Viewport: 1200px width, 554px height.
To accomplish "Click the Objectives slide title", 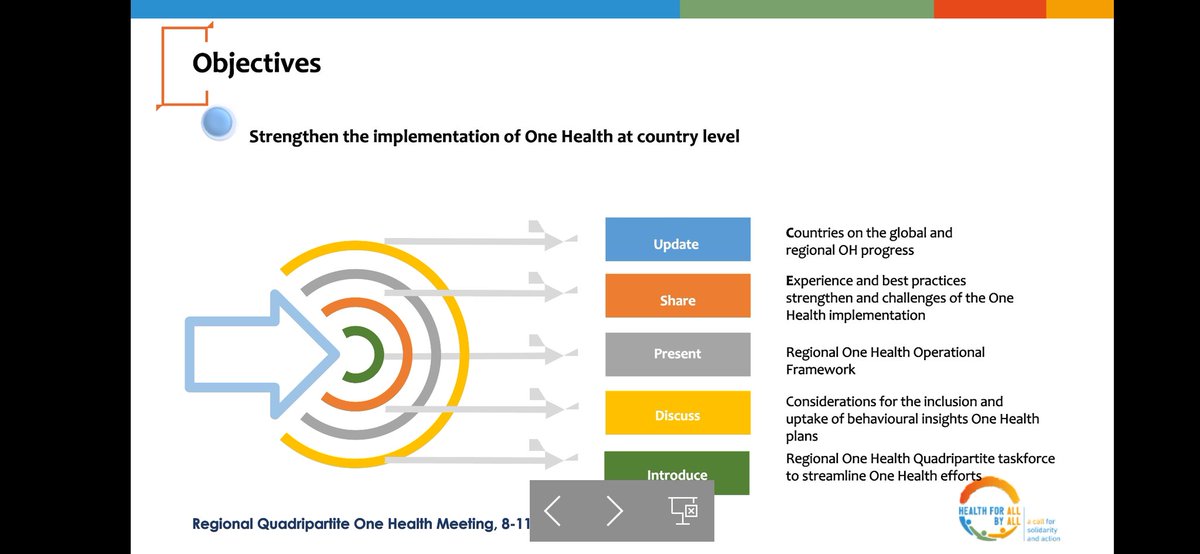I will pos(257,63).
